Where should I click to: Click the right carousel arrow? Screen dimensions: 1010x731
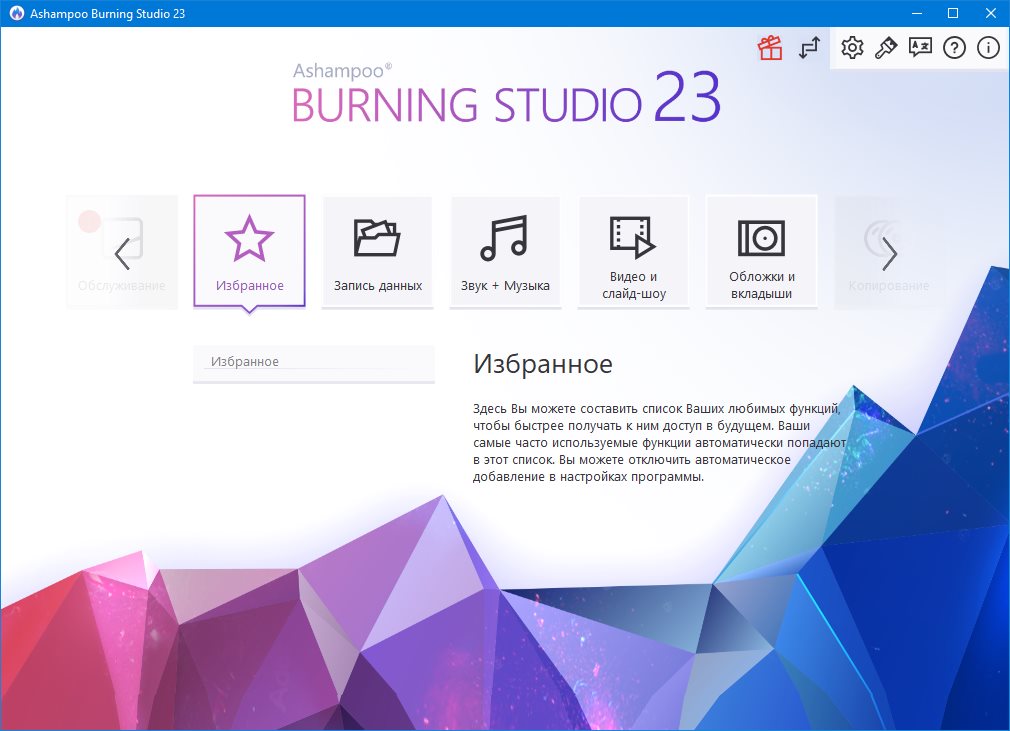tap(890, 254)
